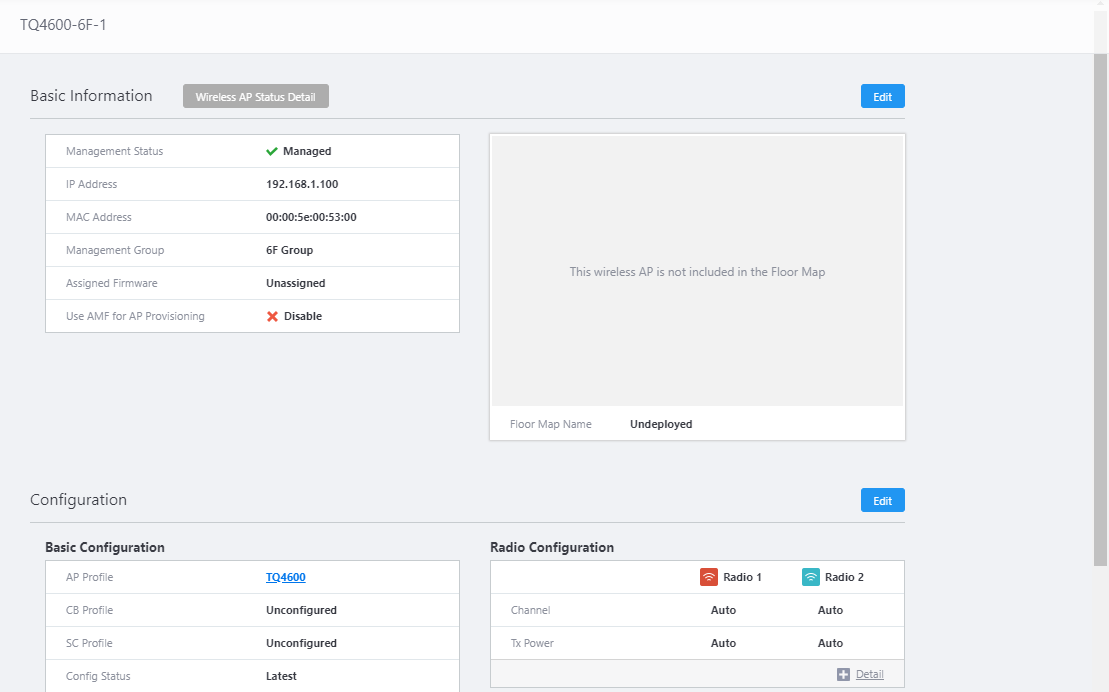Open Radio Configuration Detail link
Image resolution: width=1109 pixels, height=692 pixels.
869,674
